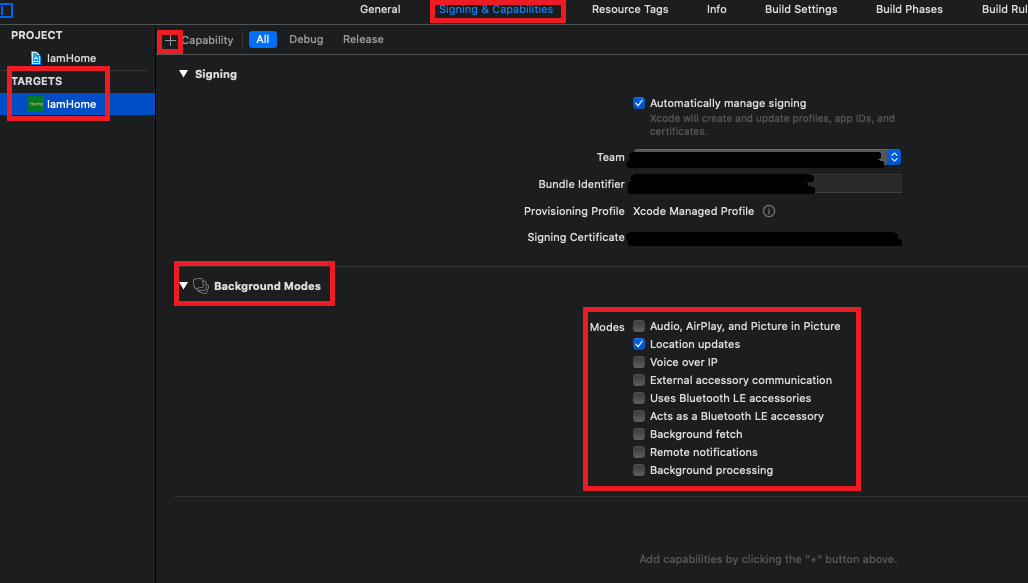1028x583 pixels.
Task: Open the Team dropdown selector
Action: click(x=894, y=157)
